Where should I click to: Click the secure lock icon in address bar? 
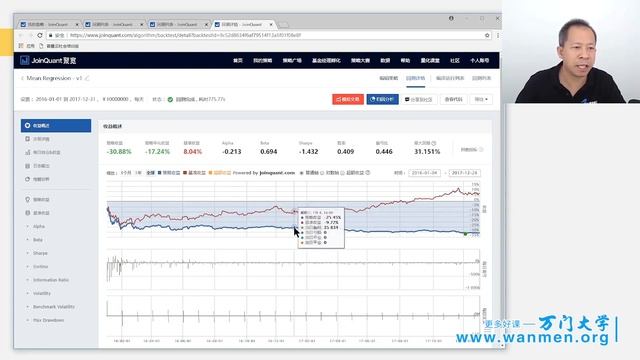pos(51,36)
